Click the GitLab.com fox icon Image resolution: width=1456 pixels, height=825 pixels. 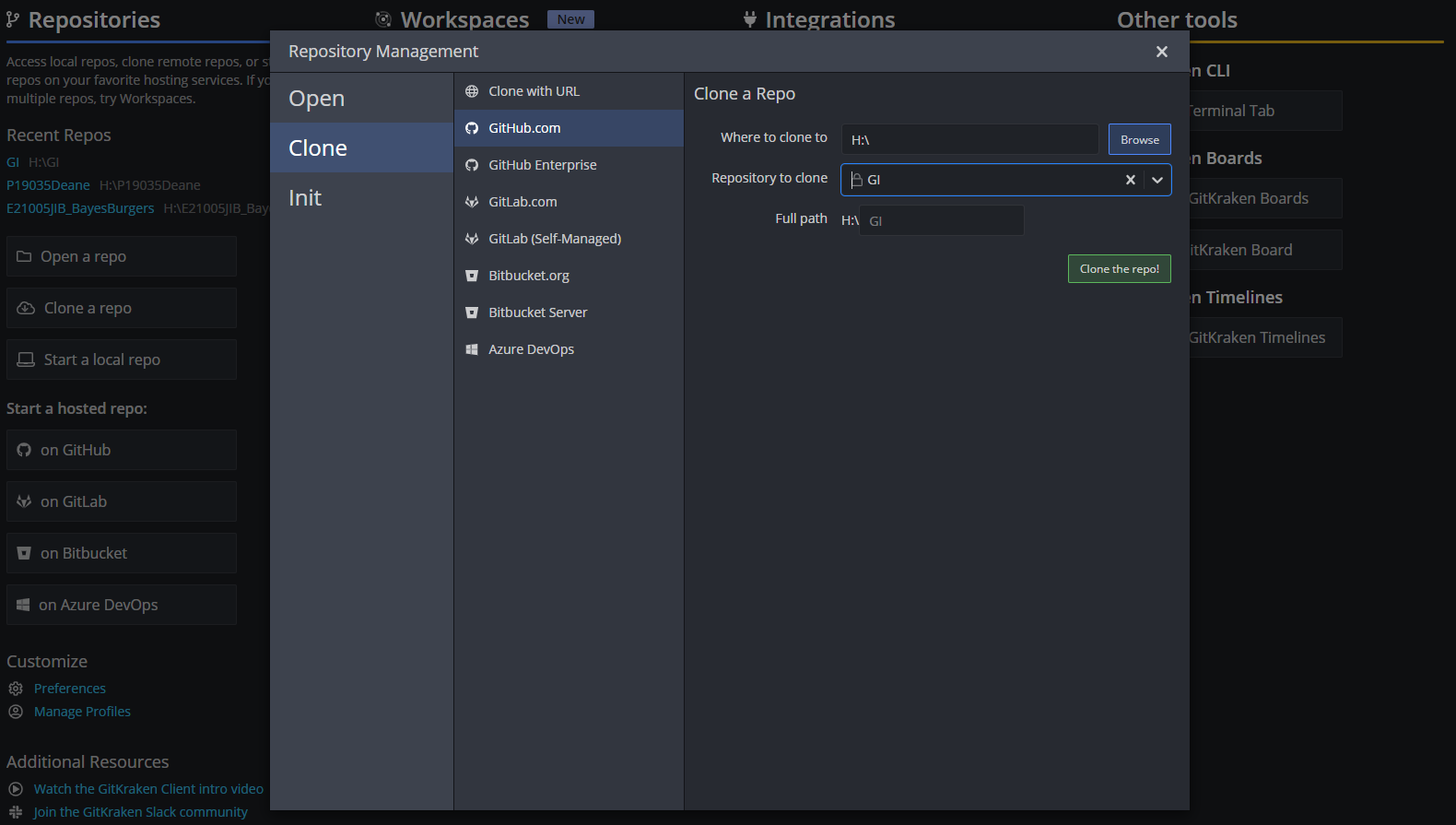[x=472, y=202]
